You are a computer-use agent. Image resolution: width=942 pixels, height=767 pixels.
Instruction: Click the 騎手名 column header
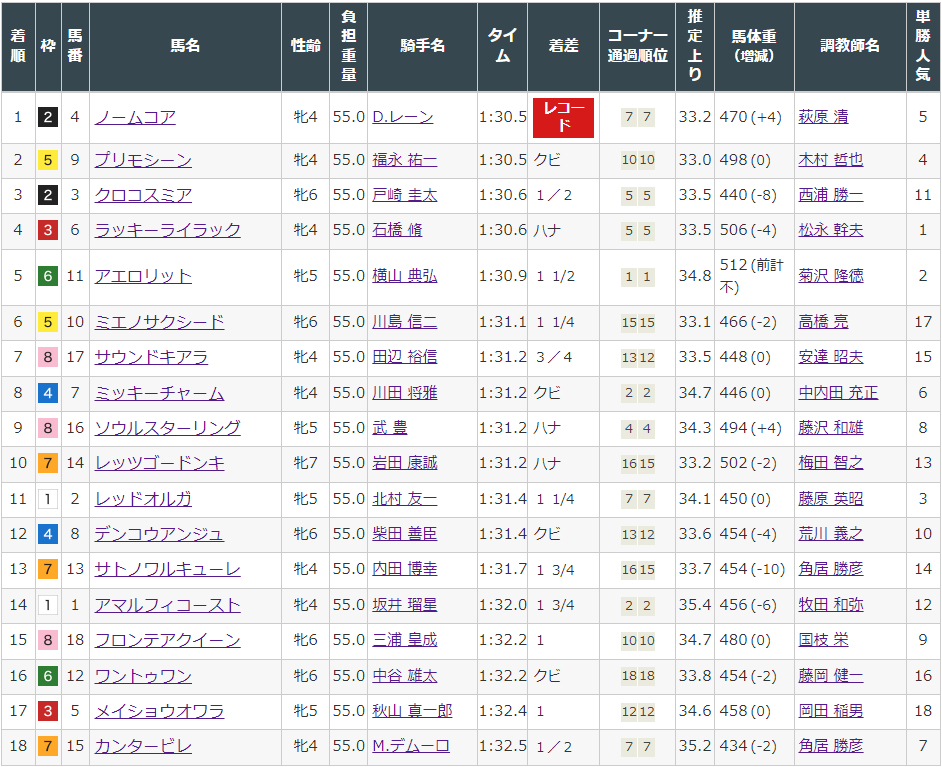pos(422,46)
